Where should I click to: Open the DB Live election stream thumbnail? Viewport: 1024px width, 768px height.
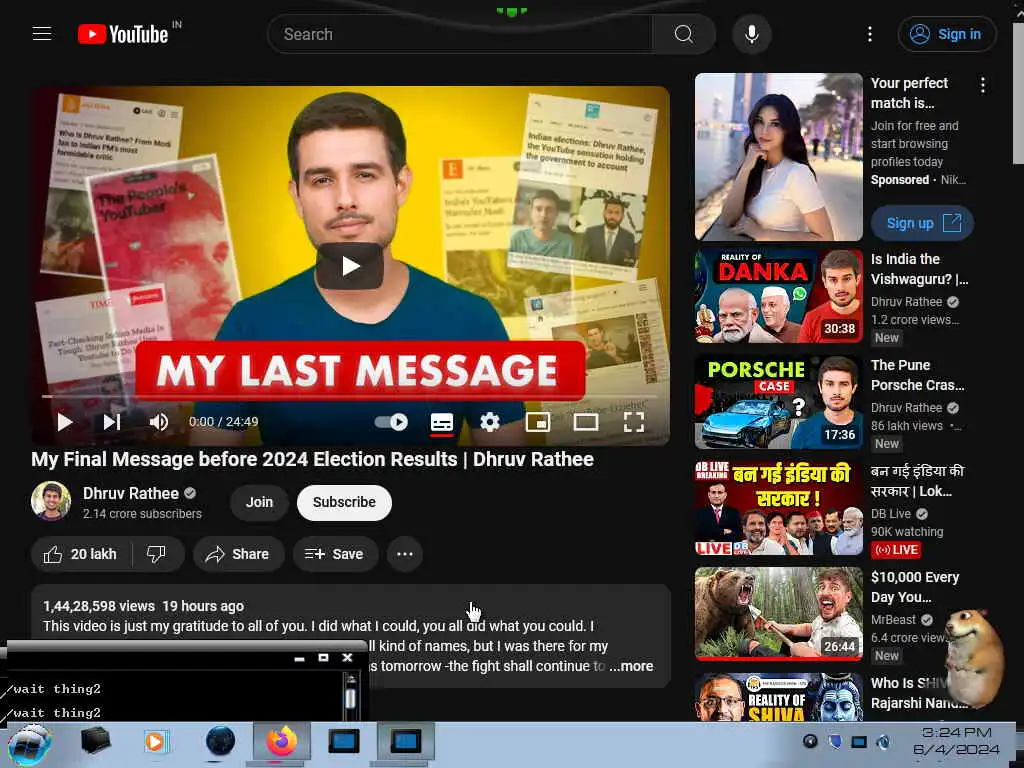(x=778, y=507)
